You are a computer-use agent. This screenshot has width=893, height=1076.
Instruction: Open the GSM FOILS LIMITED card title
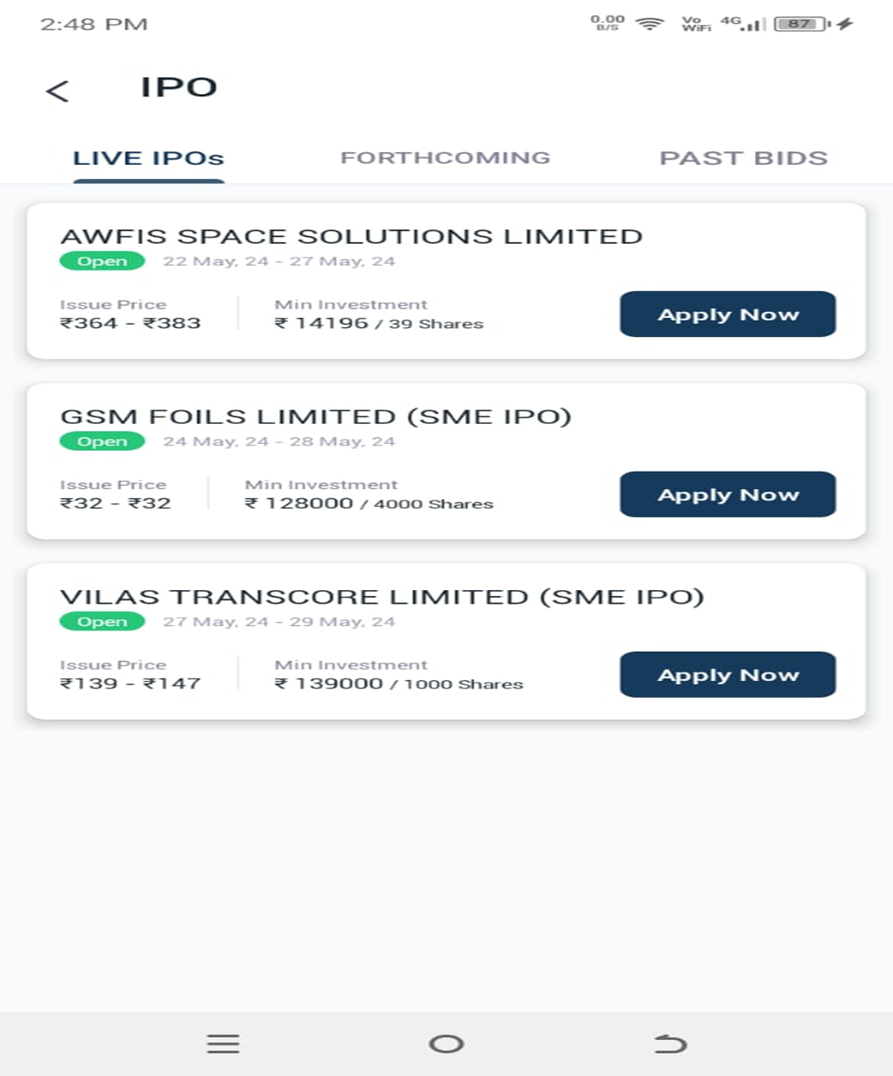316,417
